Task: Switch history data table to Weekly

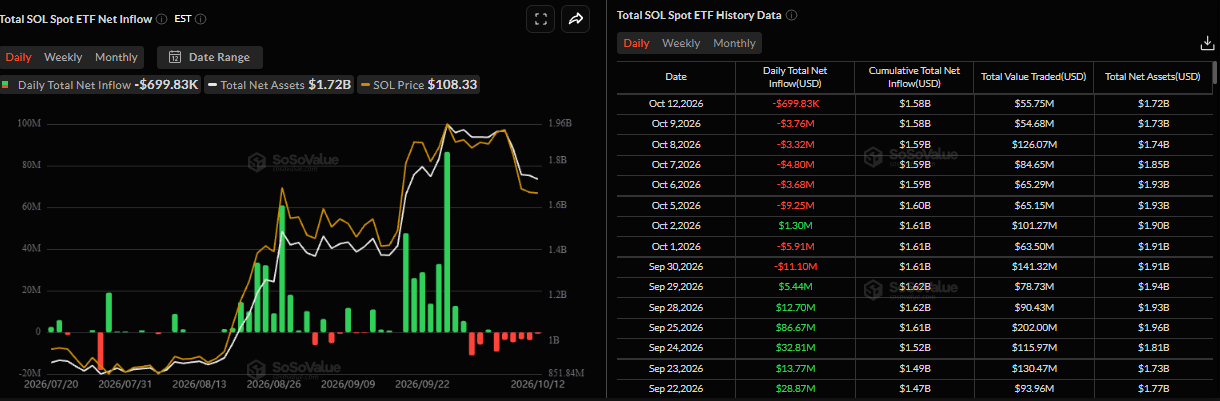Action: 681,43
